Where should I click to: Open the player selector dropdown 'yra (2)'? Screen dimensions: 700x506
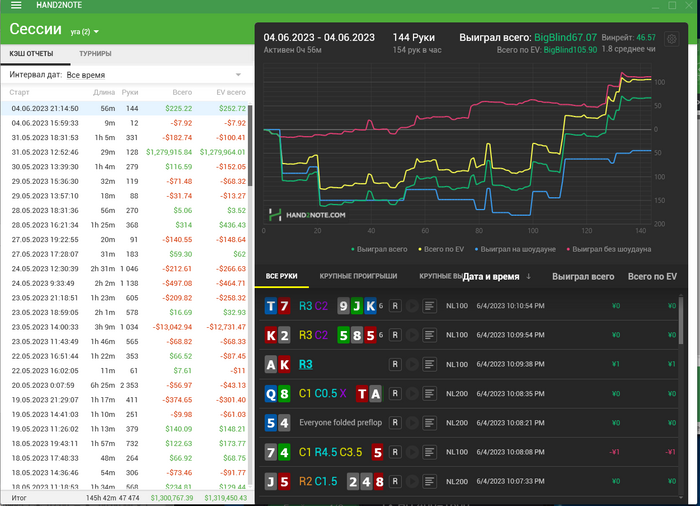(x=84, y=32)
